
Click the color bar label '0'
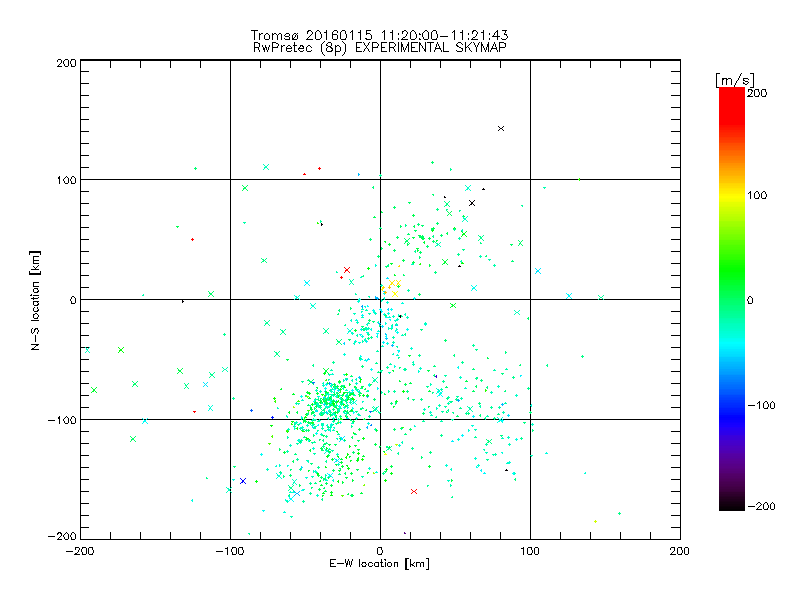tap(750, 301)
